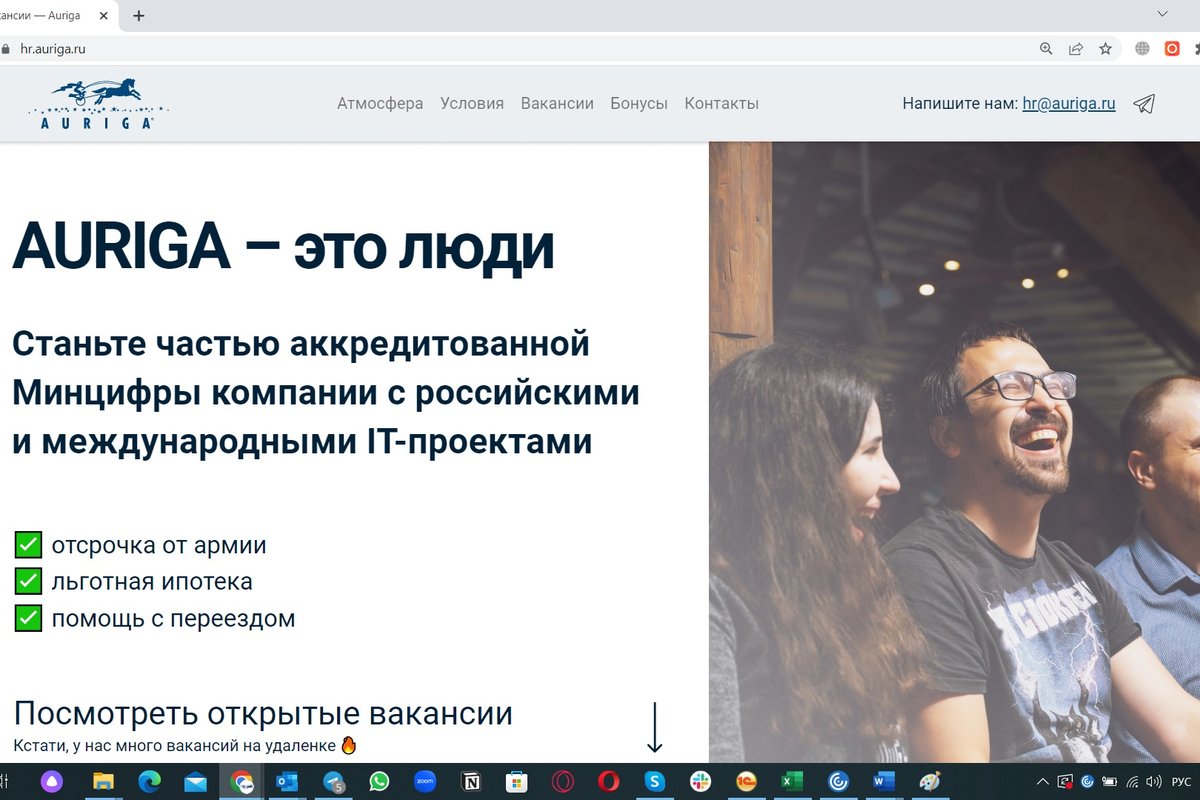Click the orange record extension icon
The height and width of the screenshot is (800, 1200).
(1172, 48)
